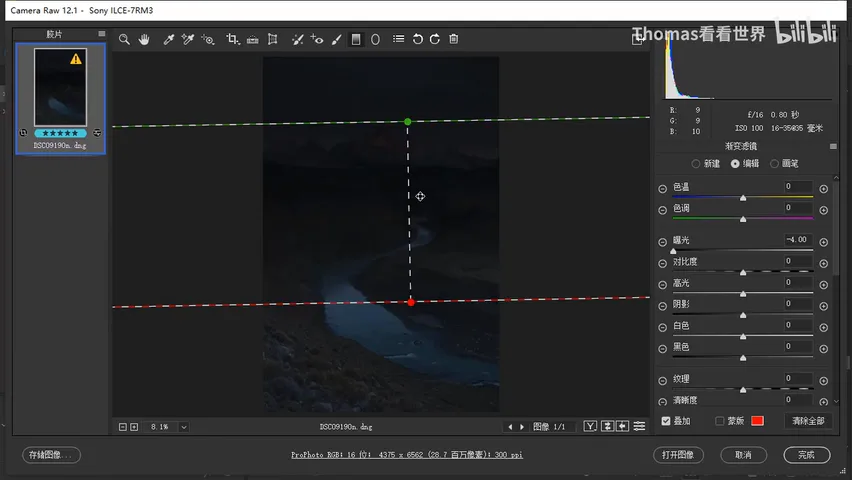Image resolution: width=852 pixels, height=480 pixels.
Task: Click the 色调 slider handle
Action: click(x=743, y=219)
